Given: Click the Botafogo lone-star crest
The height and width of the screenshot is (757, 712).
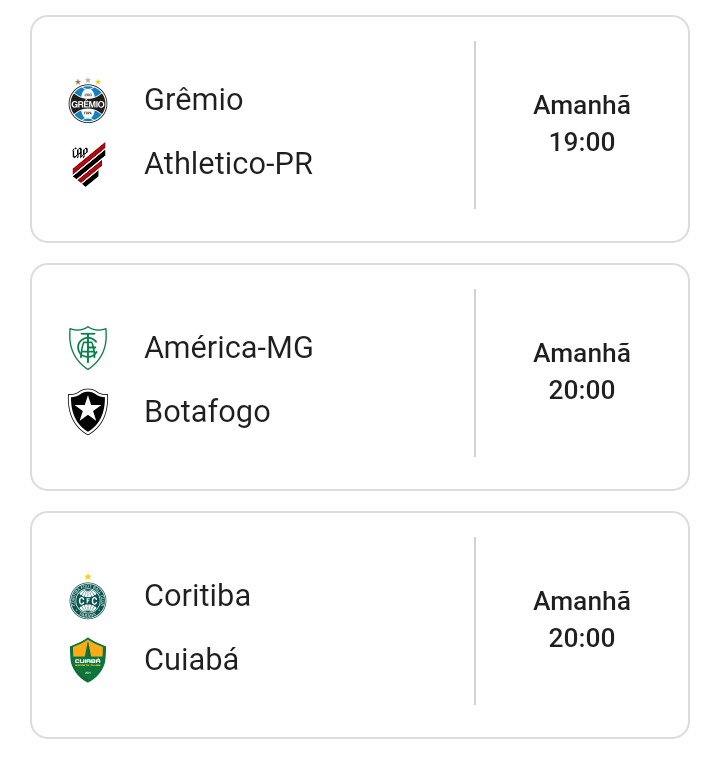Looking at the screenshot, I should 88,411.
